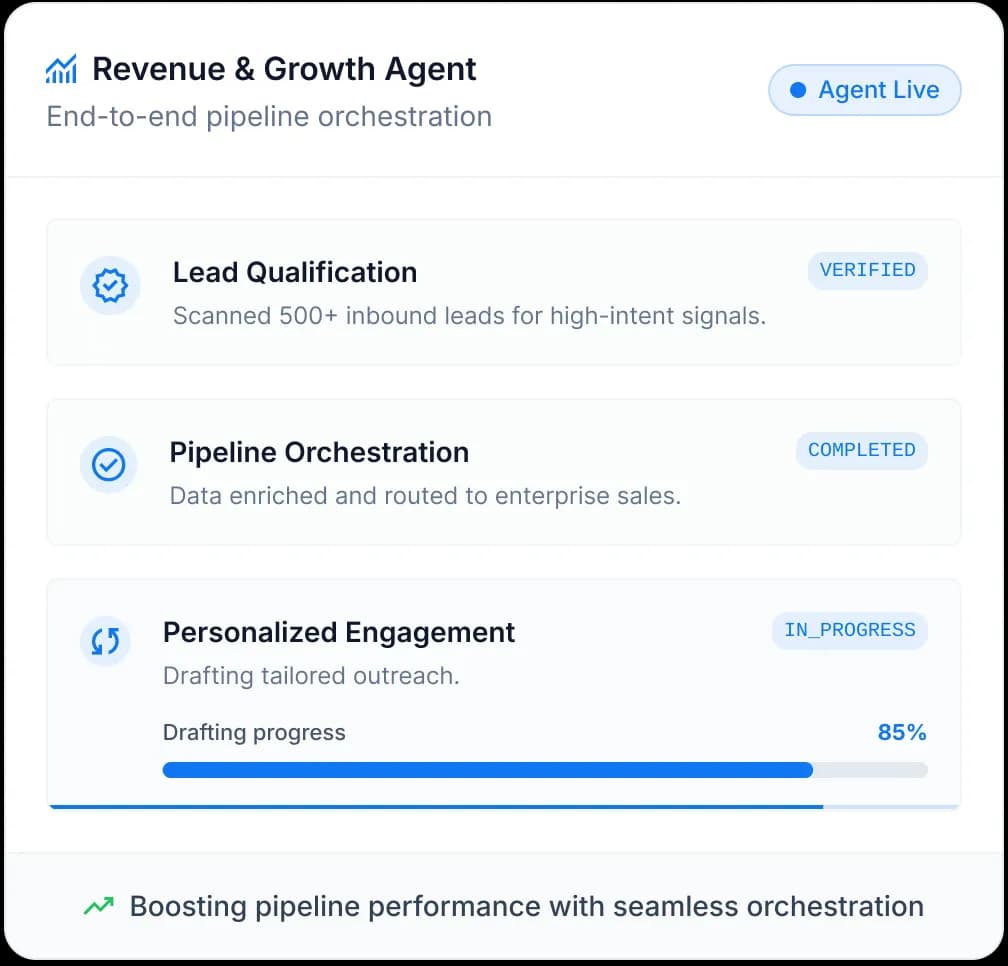The width and height of the screenshot is (1008, 966).
Task: Select the VERIFIED status tag
Action: point(867,270)
